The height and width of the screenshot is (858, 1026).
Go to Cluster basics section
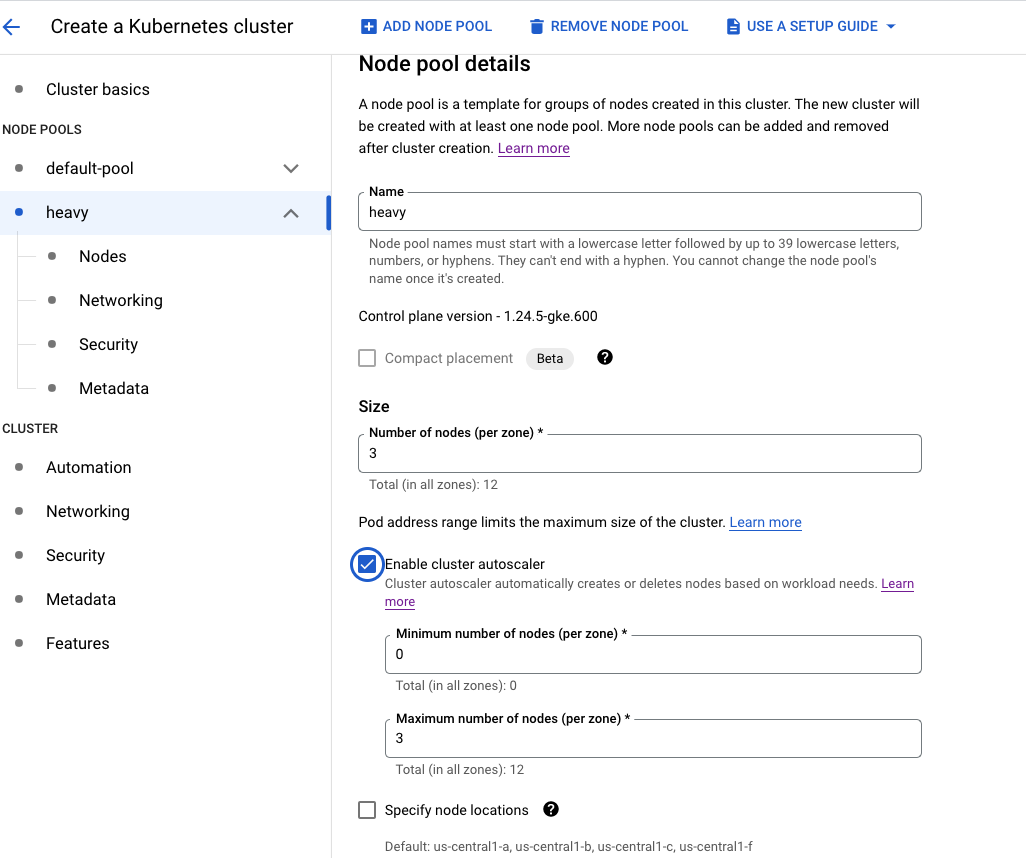point(97,89)
